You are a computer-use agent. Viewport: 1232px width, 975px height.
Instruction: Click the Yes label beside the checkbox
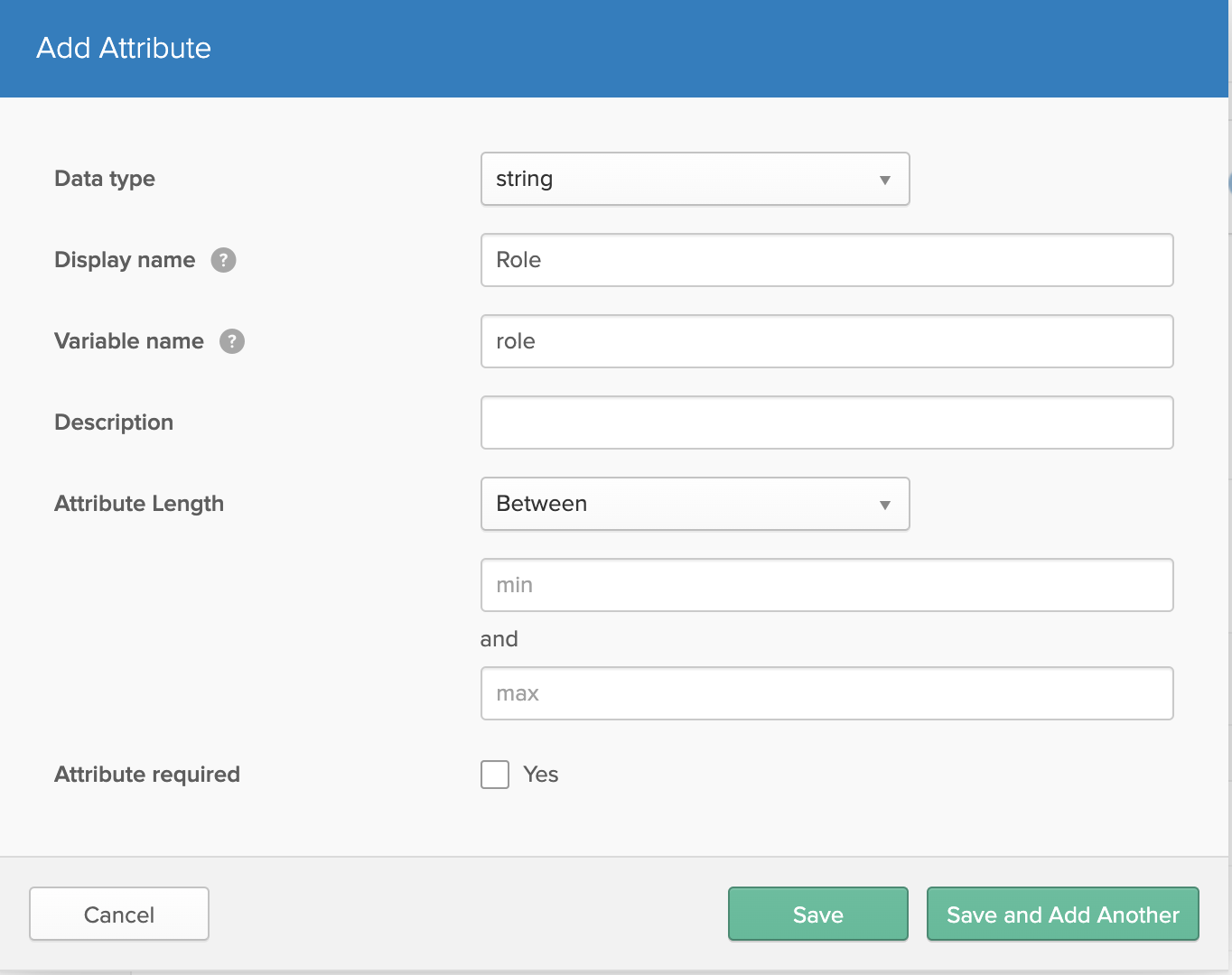click(x=541, y=775)
